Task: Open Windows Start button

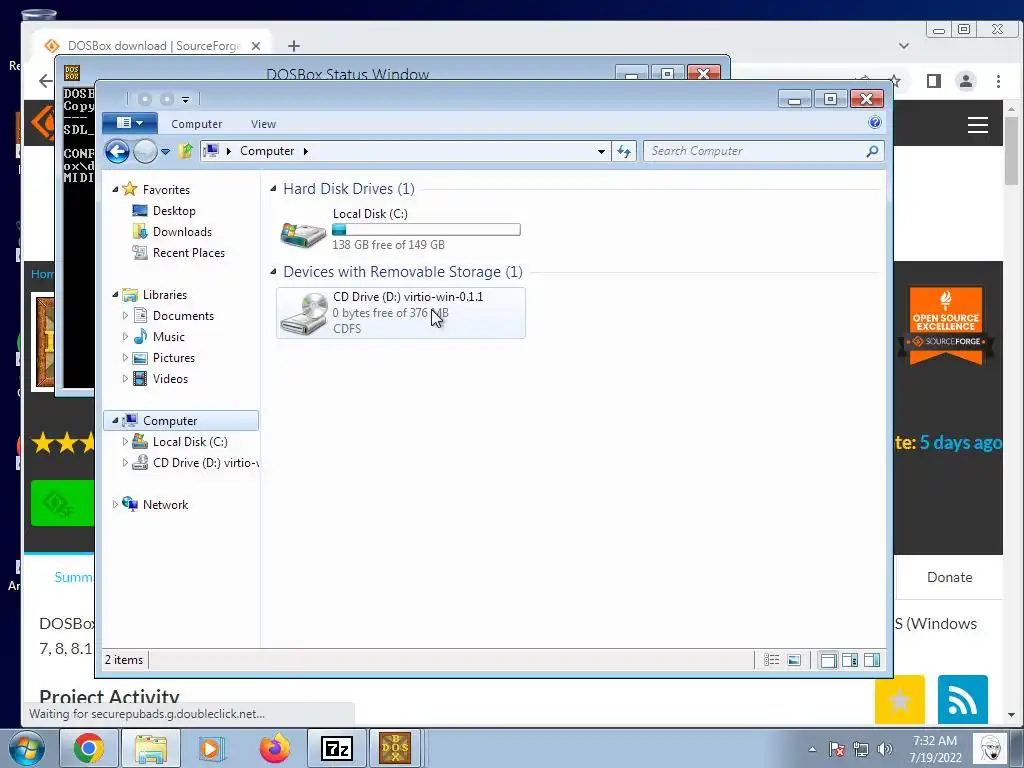Action: coord(27,748)
